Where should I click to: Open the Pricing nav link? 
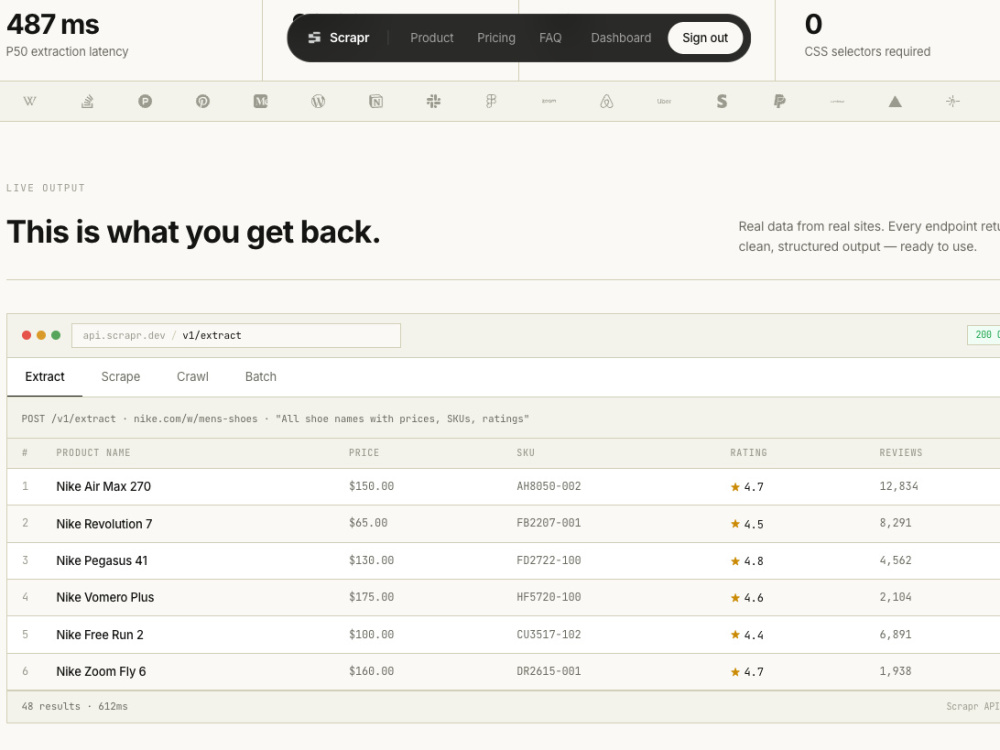(496, 38)
